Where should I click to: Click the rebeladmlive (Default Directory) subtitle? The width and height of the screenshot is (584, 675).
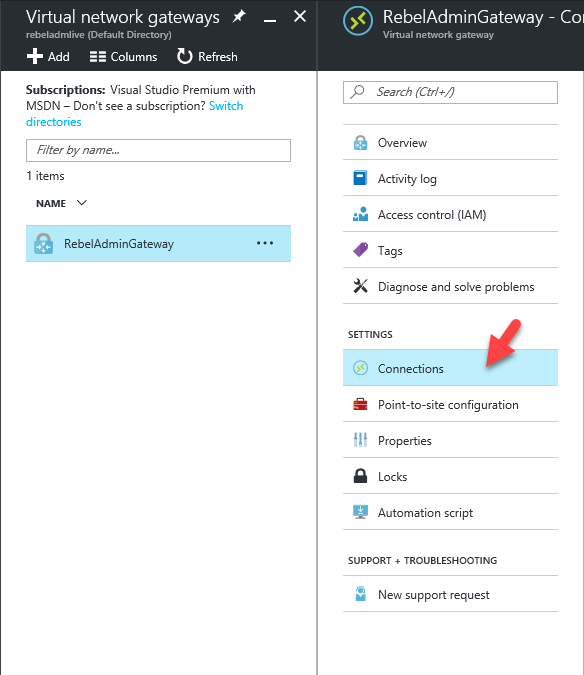99,35
